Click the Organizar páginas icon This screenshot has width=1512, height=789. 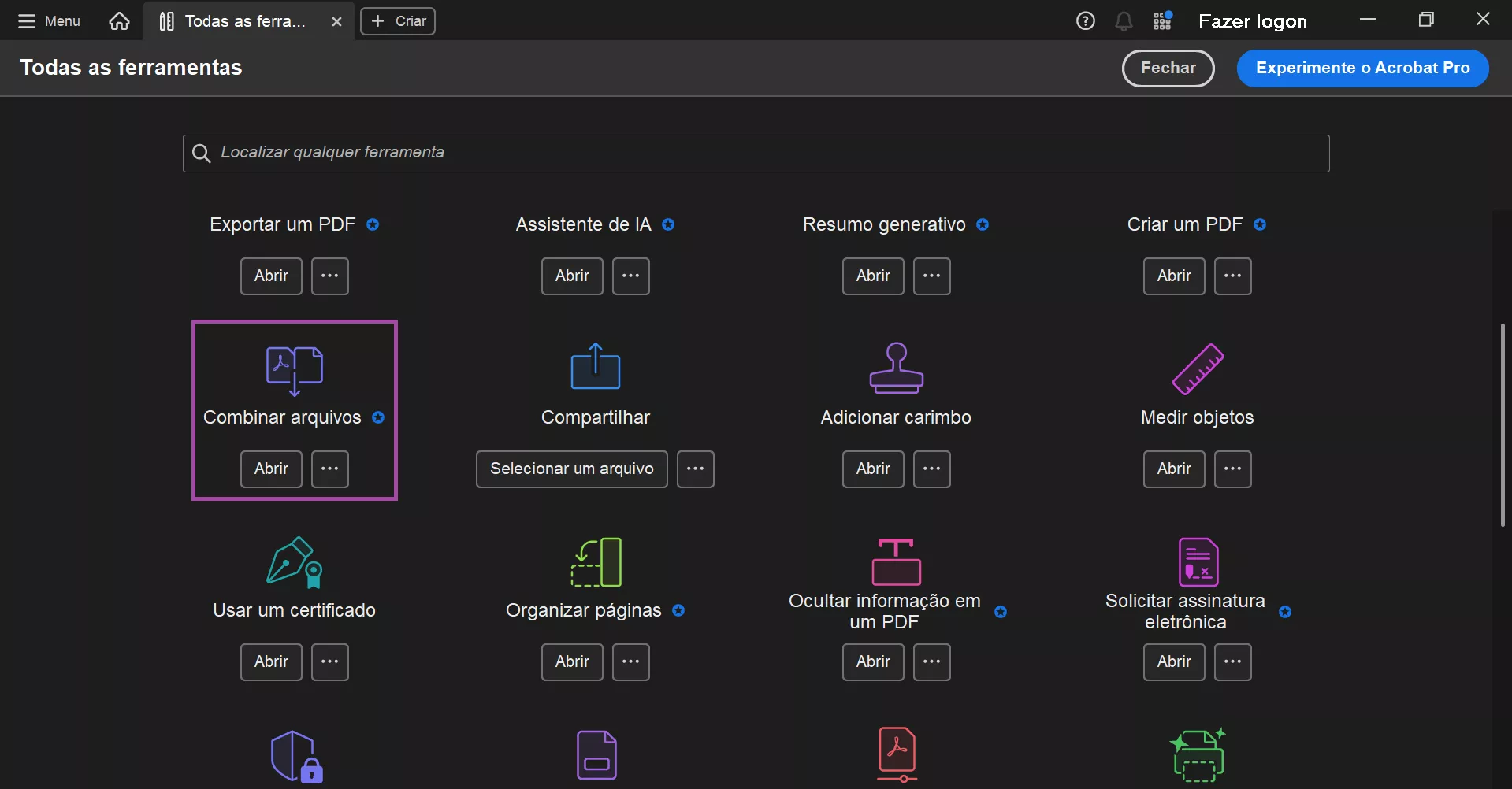[x=595, y=561]
